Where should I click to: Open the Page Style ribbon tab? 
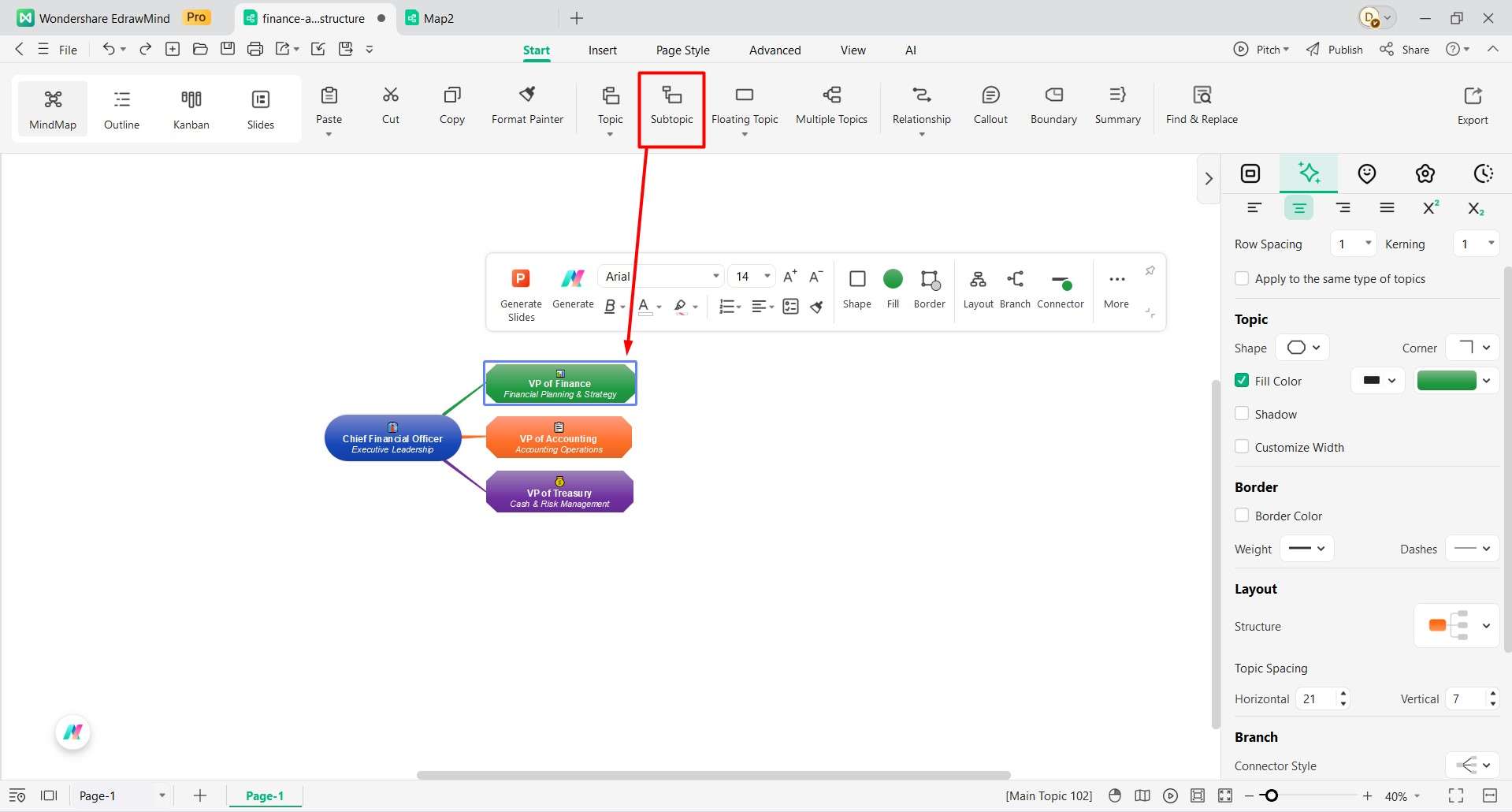682,50
